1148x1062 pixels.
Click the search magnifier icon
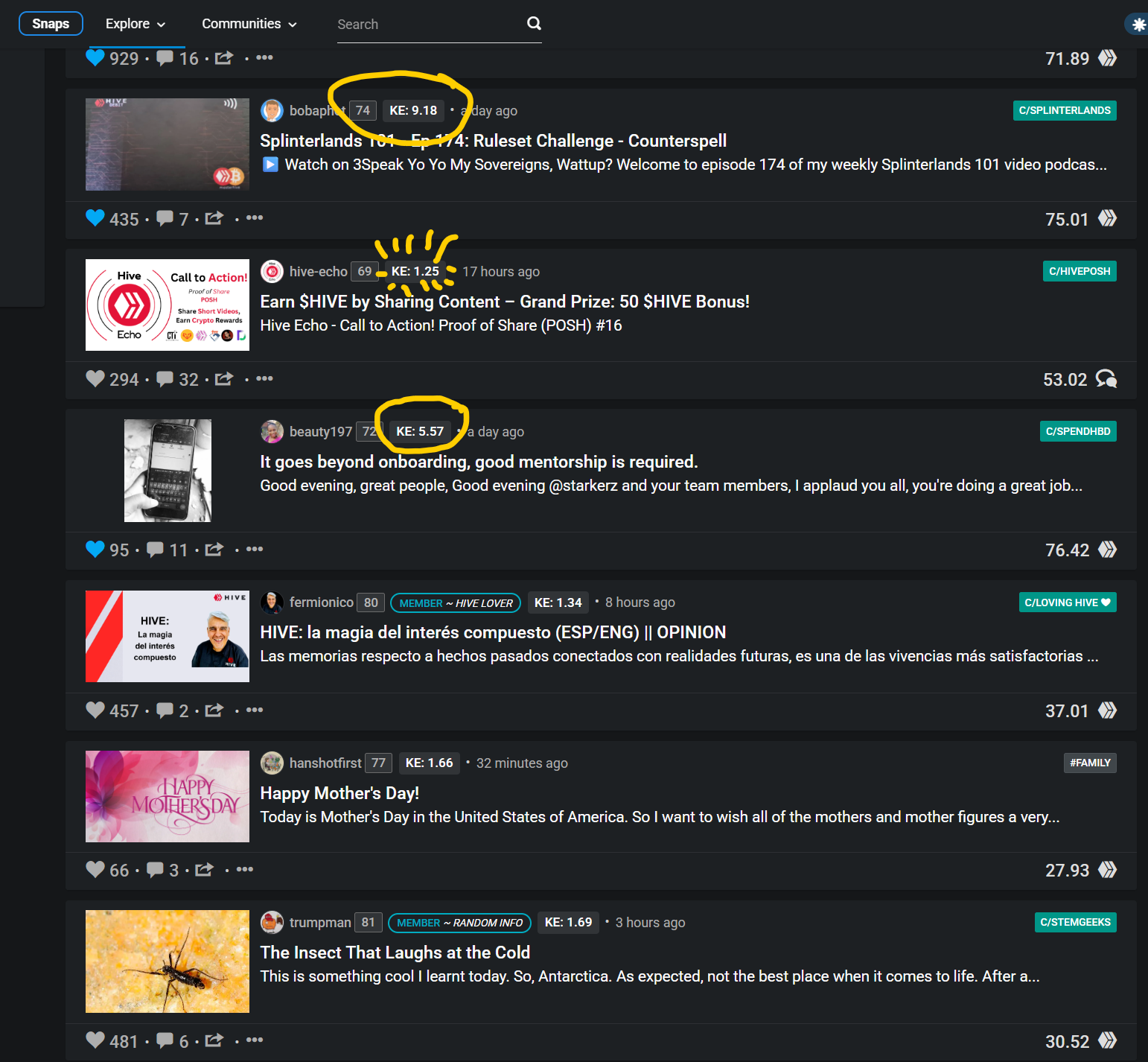click(534, 24)
